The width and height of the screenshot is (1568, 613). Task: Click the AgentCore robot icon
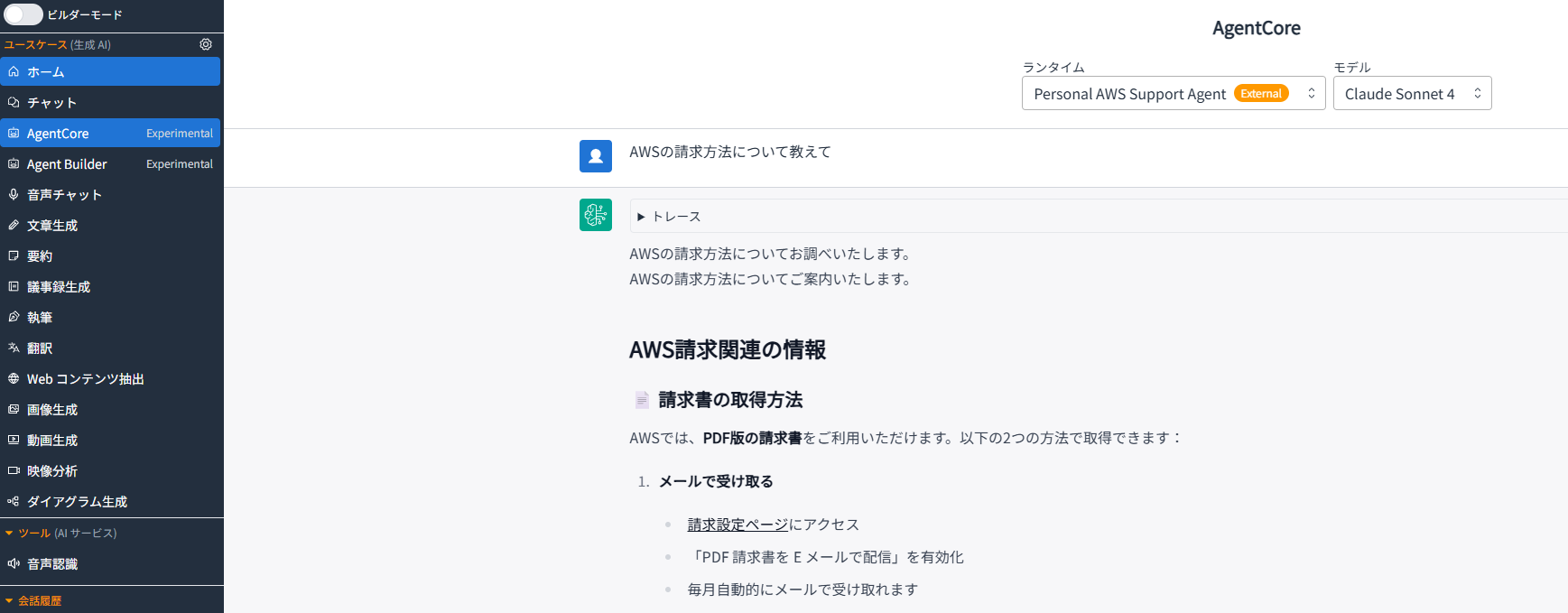tap(14, 133)
